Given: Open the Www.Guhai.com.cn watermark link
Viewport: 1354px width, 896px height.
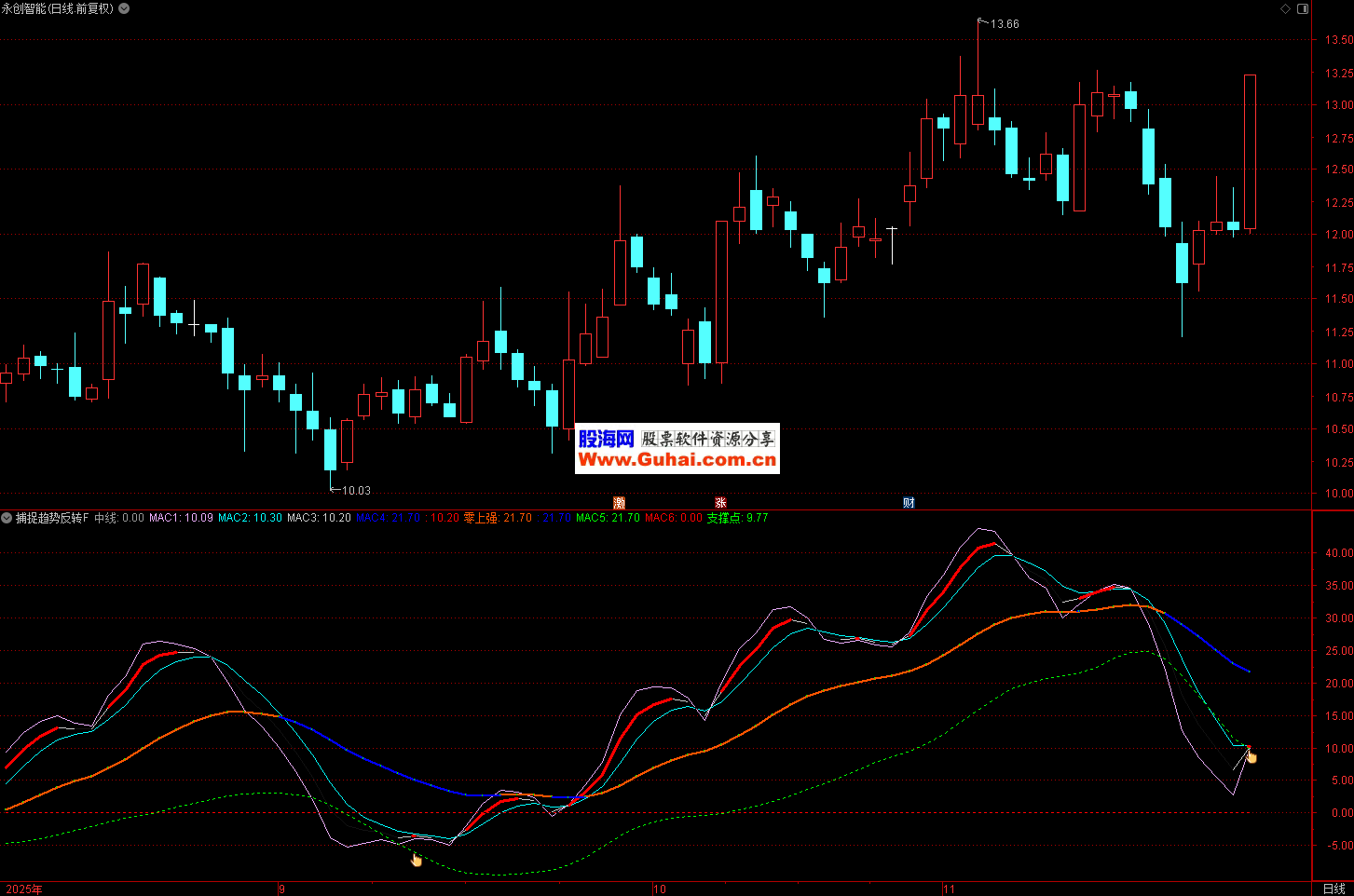Looking at the screenshot, I should click(677, 459).
